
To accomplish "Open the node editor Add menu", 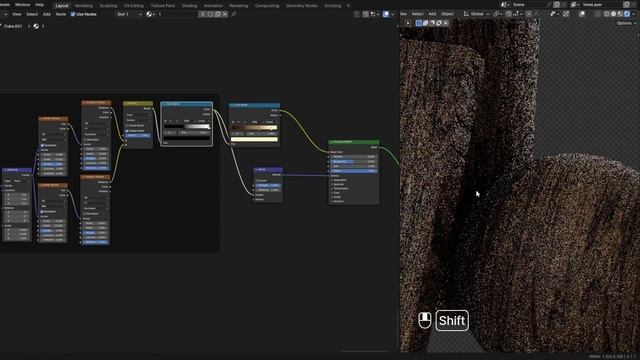I will coord(47,14).
